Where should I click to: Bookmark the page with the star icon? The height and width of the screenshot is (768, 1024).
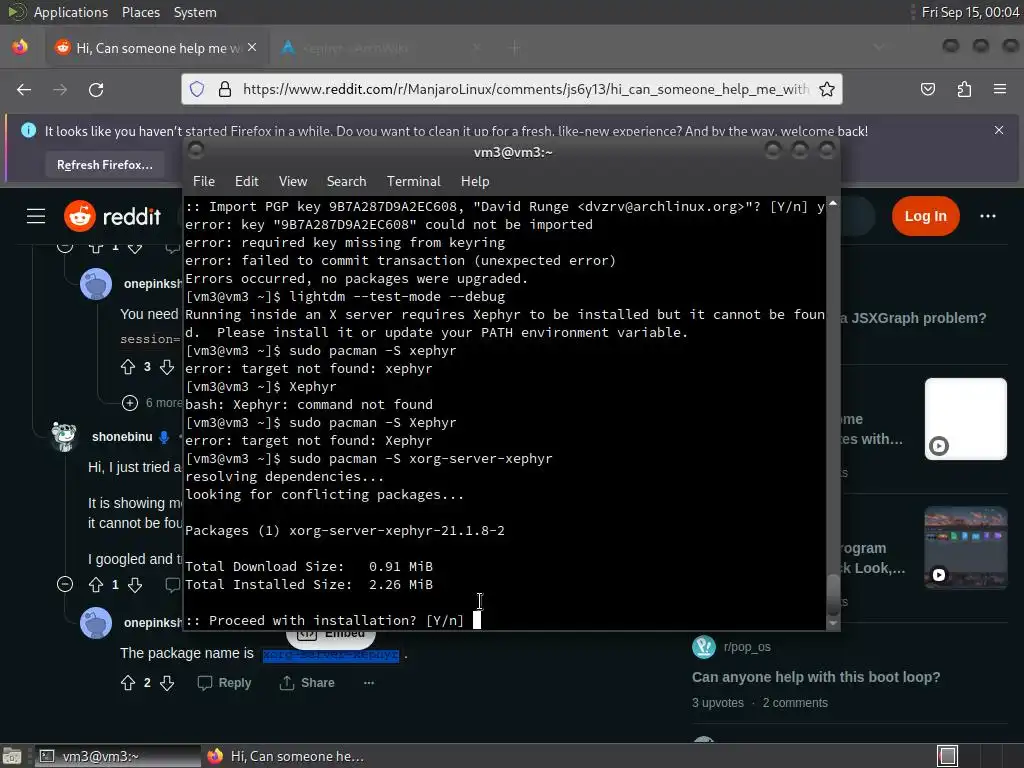click(x=827, y=89)
